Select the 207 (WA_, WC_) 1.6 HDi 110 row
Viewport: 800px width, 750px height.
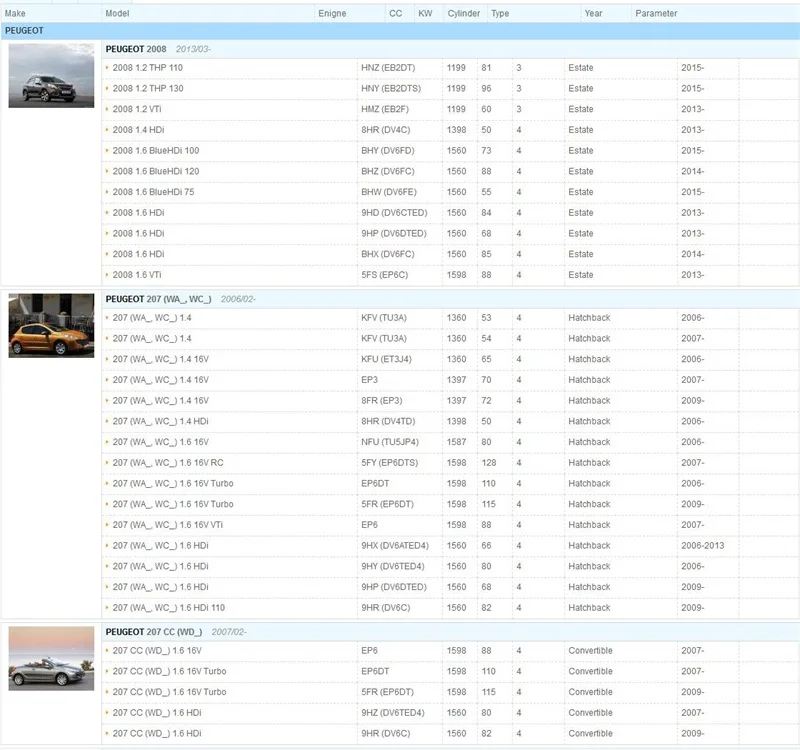(451, 608)
